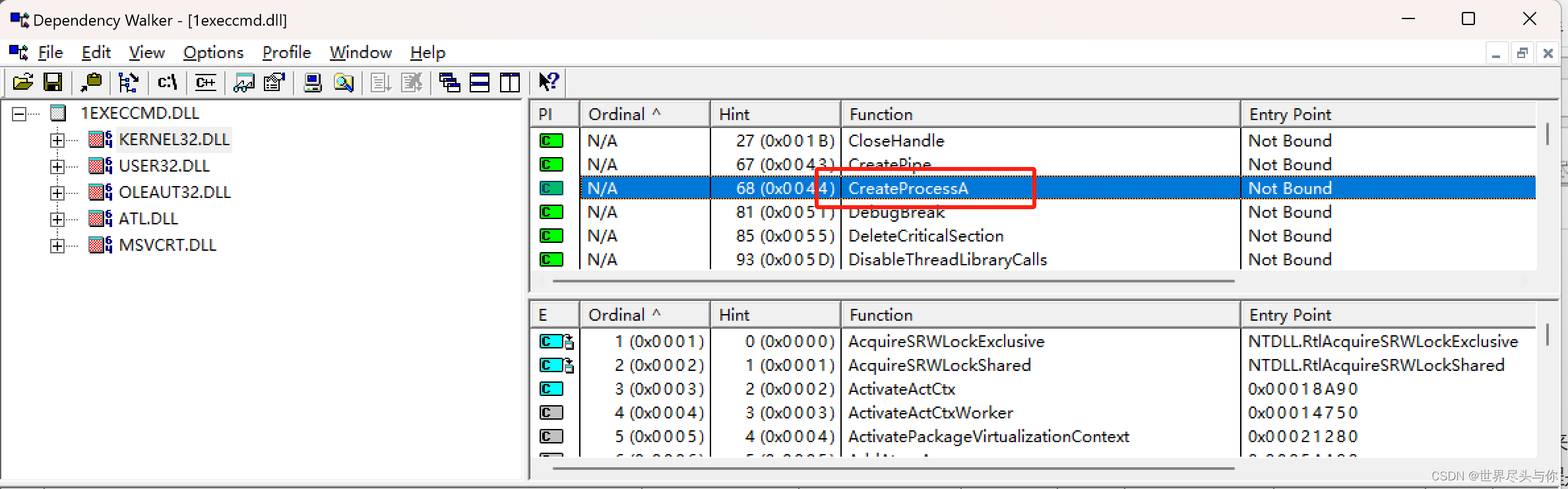Click the exports list horizontal scrollbar
This screenshot has height=489, width=1568.
tap(894, 469)
